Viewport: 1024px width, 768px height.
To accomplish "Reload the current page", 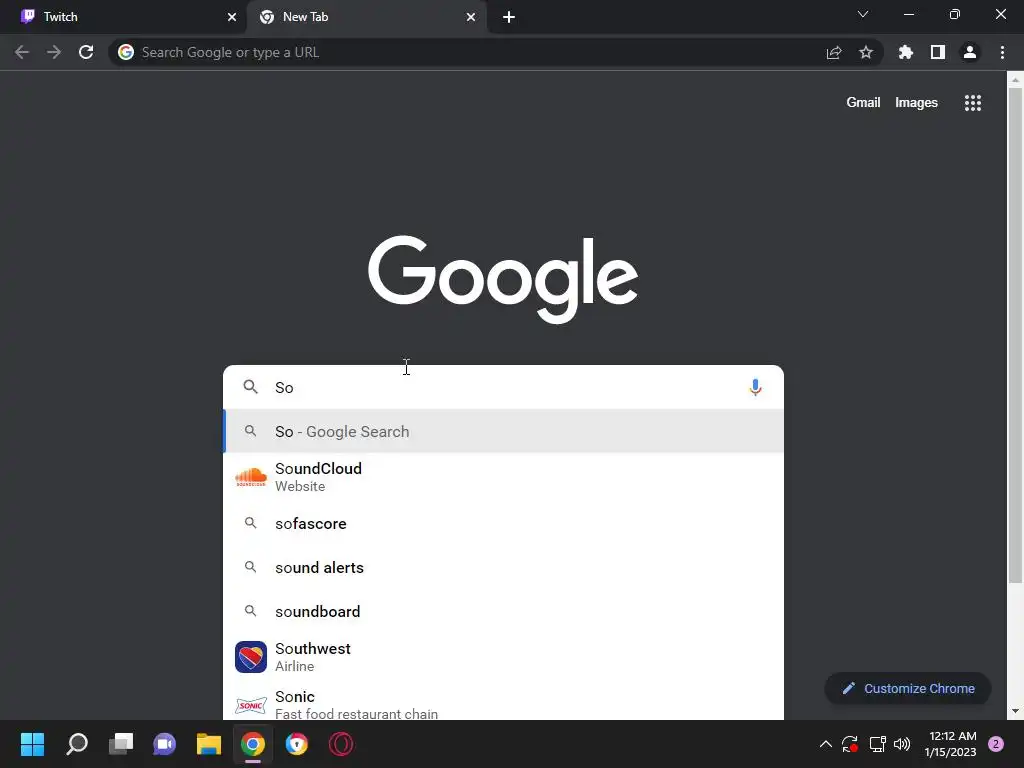I will 86,52.
